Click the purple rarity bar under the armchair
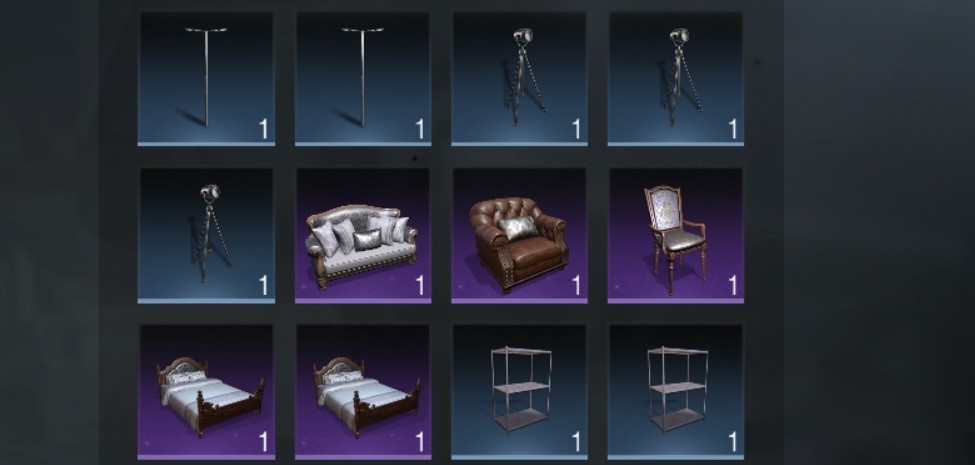Image resolution: width=975 pixels, height=465 pixels. [519, 301]
